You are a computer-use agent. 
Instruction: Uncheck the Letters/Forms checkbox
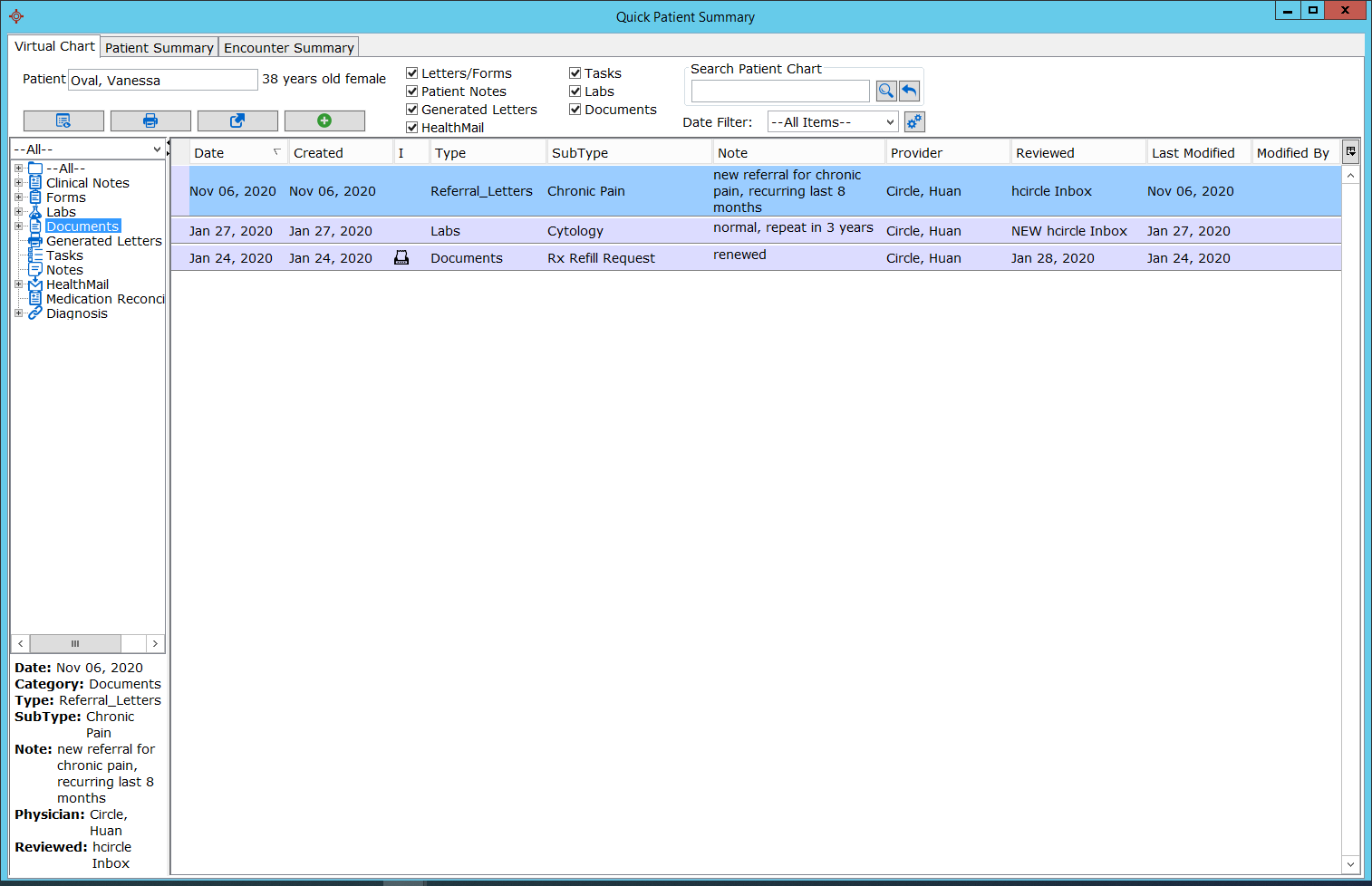coord(412,73)
